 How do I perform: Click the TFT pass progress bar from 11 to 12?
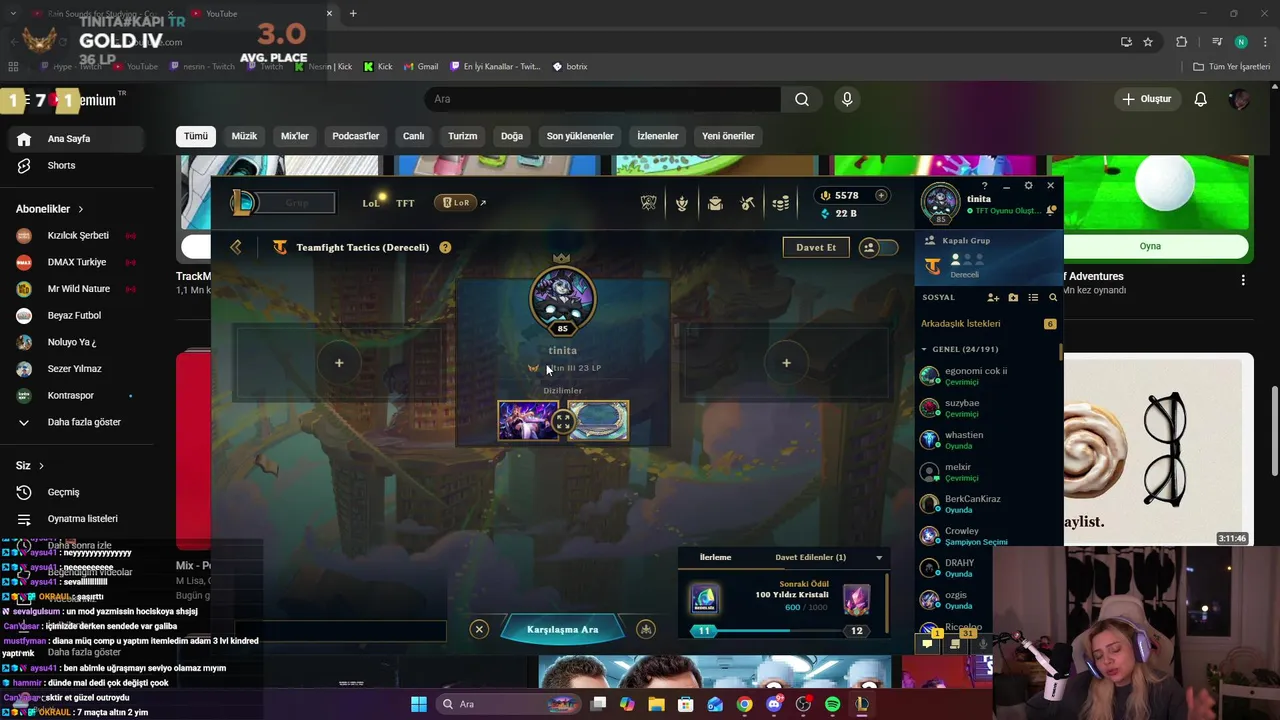[x=780, y=631]
